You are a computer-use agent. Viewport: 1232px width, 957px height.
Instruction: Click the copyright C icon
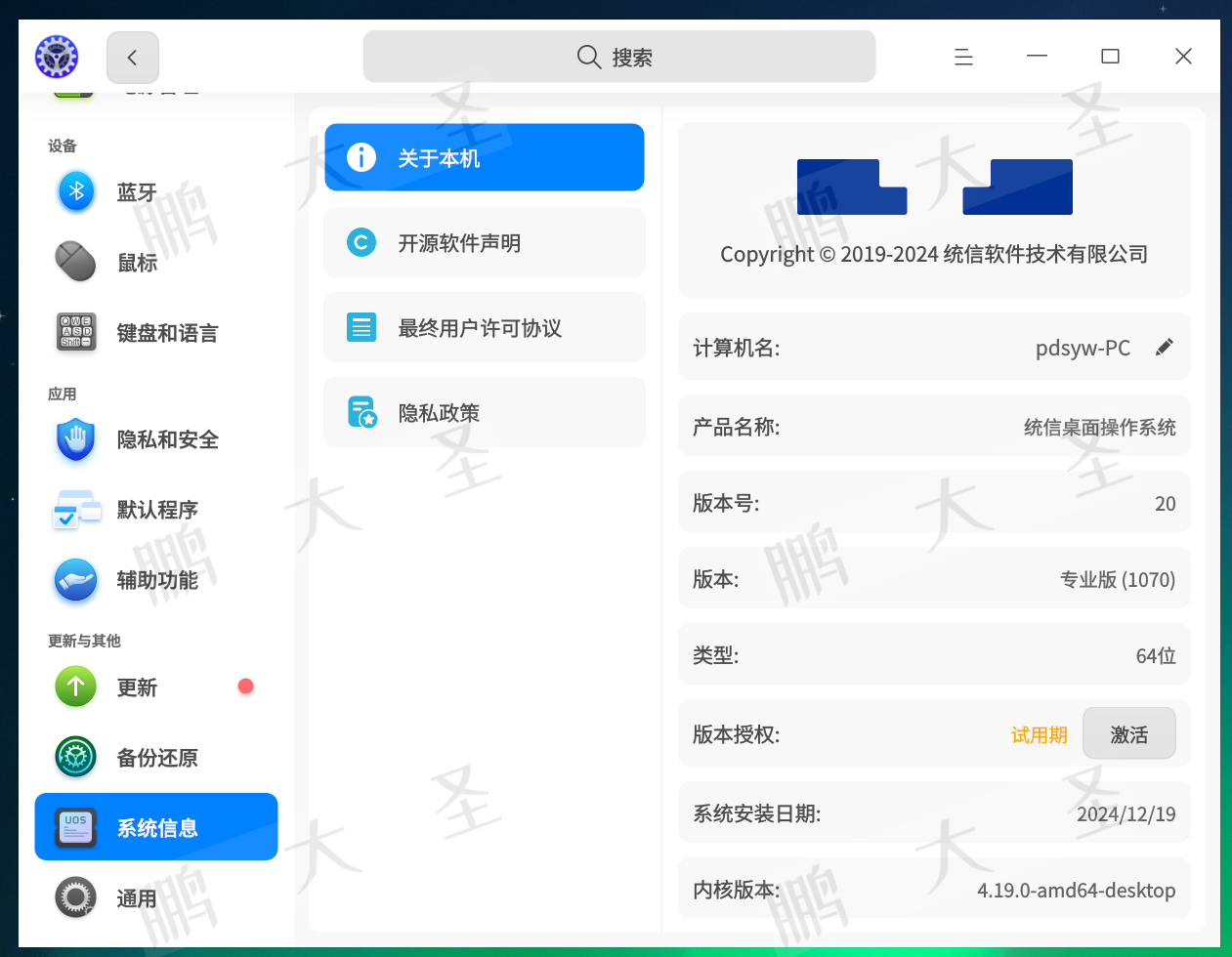coord(361,242)
